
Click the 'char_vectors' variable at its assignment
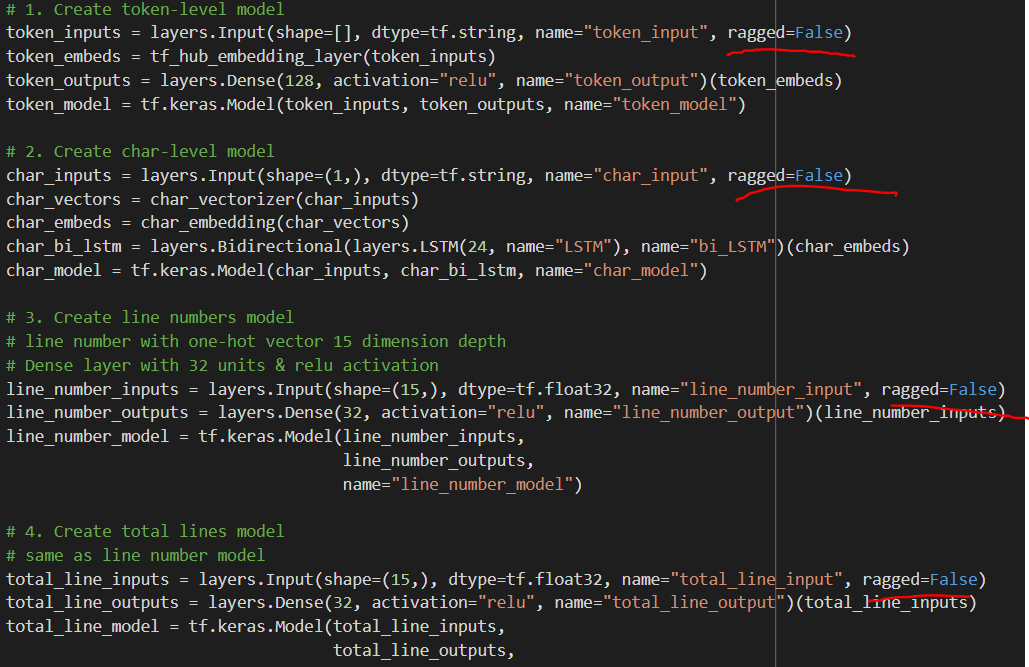click(64, 200)
